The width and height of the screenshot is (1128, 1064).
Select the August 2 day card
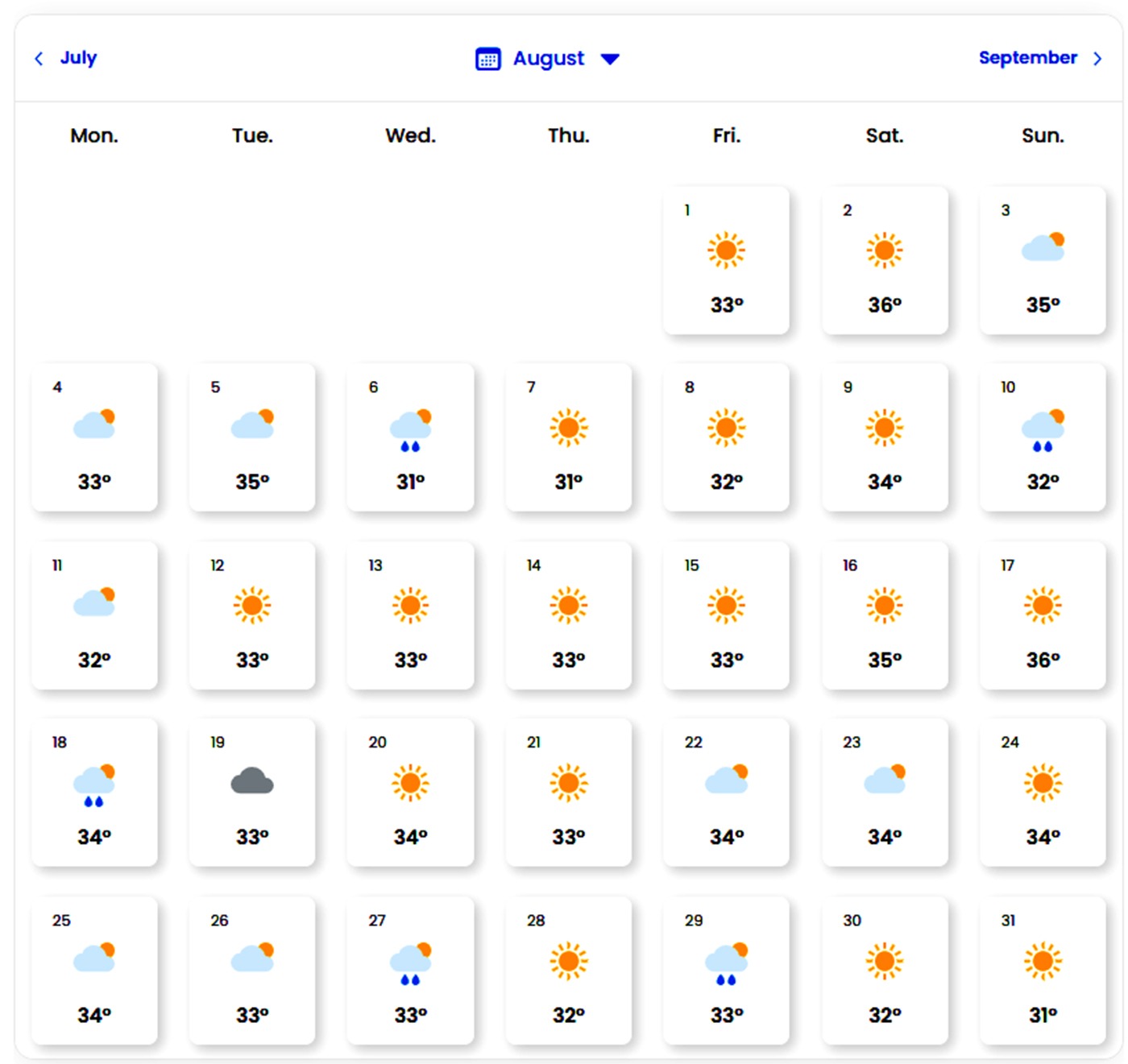[885, 259]
